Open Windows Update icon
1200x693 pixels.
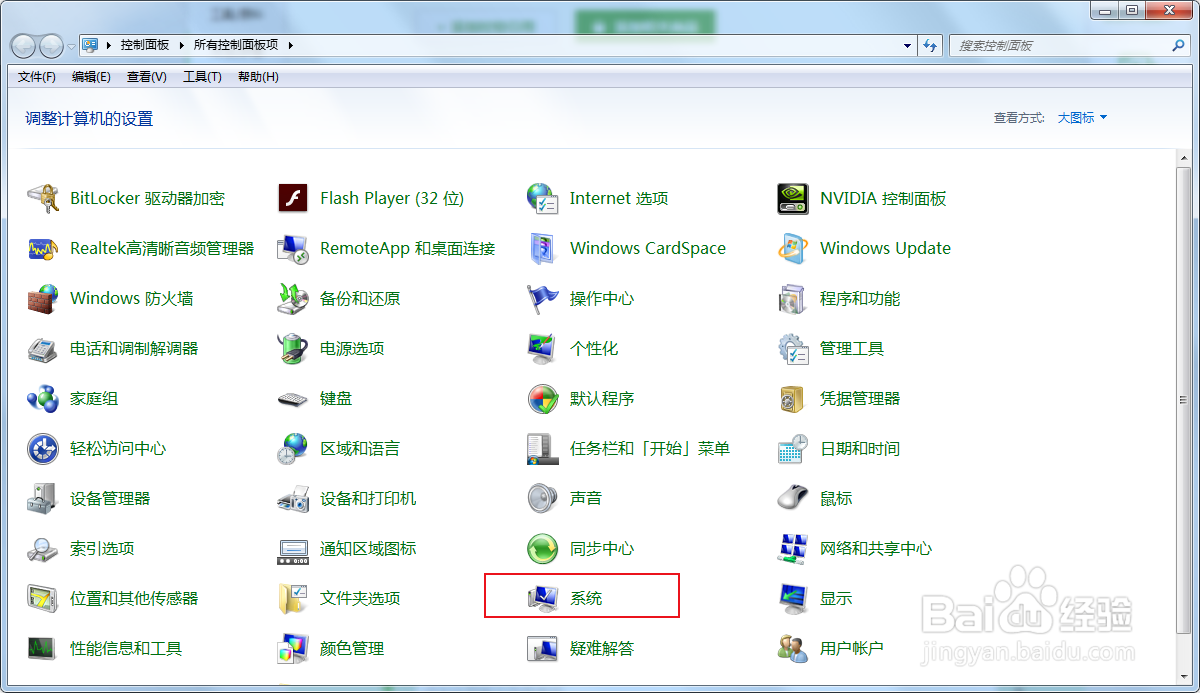click(x=793, y=248)
